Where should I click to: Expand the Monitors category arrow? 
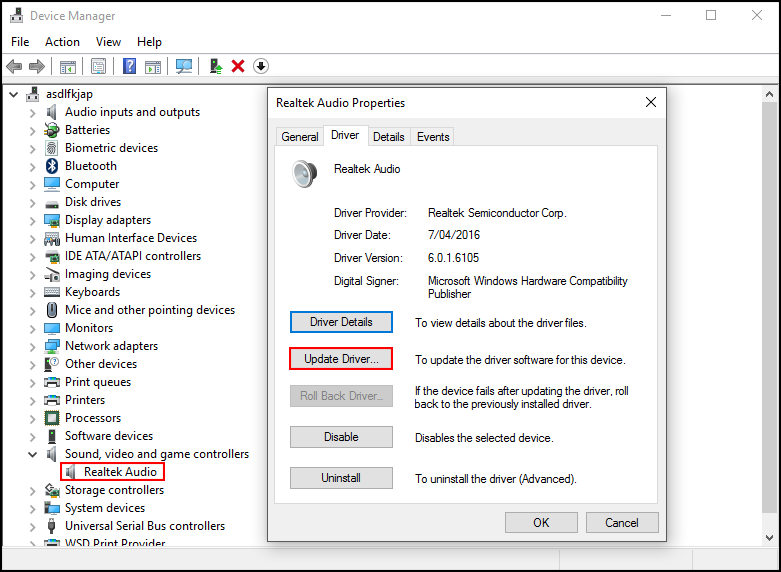(32, 329)
